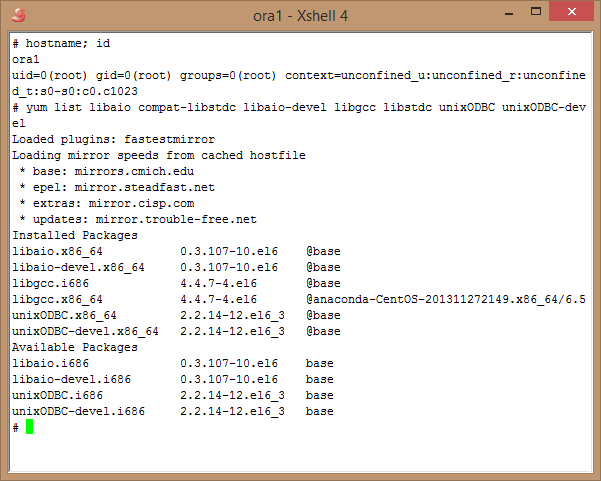
Task: Click the unixODBC-devel.x86_64 package entry
Action: [x=85, y=332]
